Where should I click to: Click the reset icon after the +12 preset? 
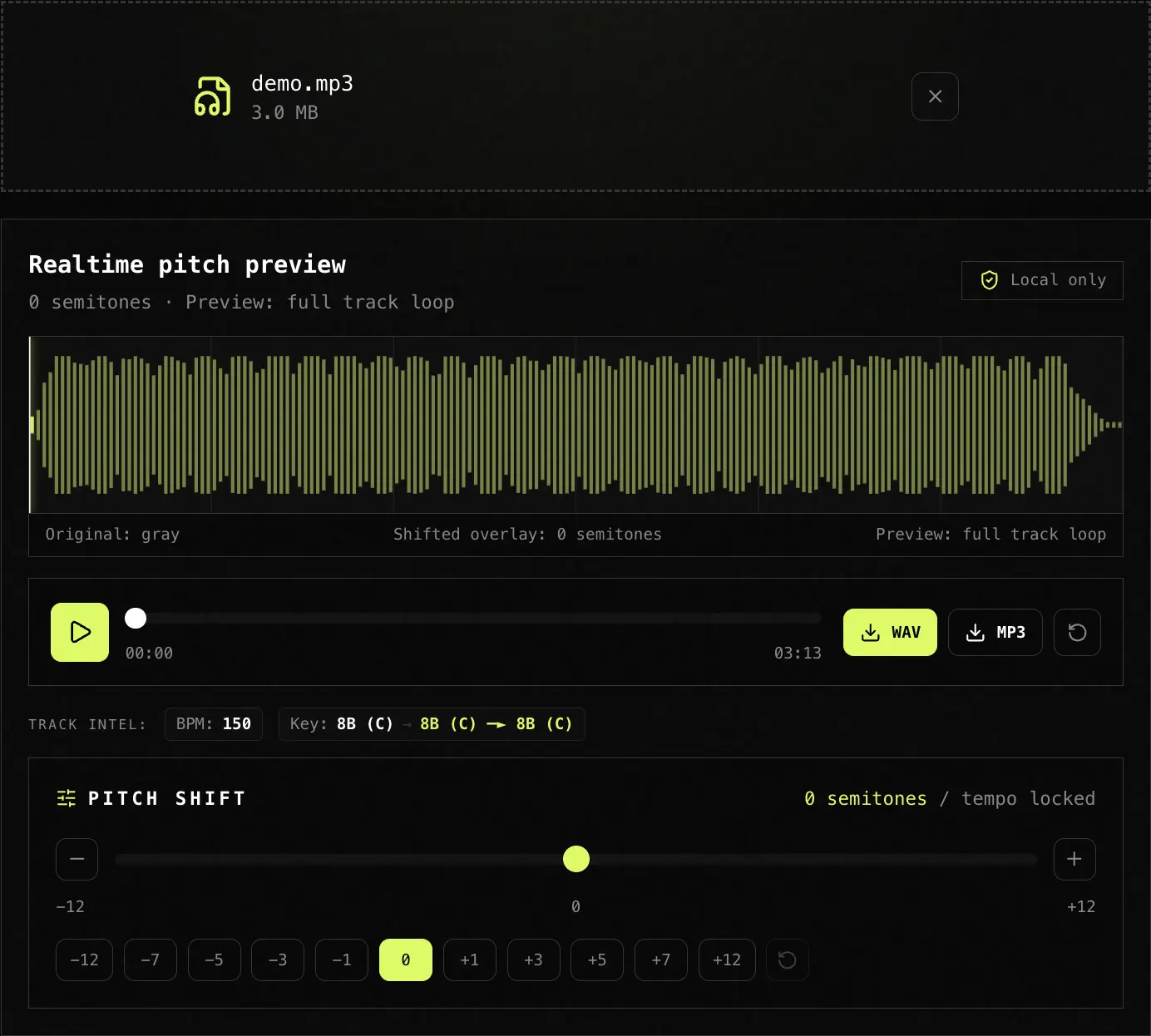787,960
